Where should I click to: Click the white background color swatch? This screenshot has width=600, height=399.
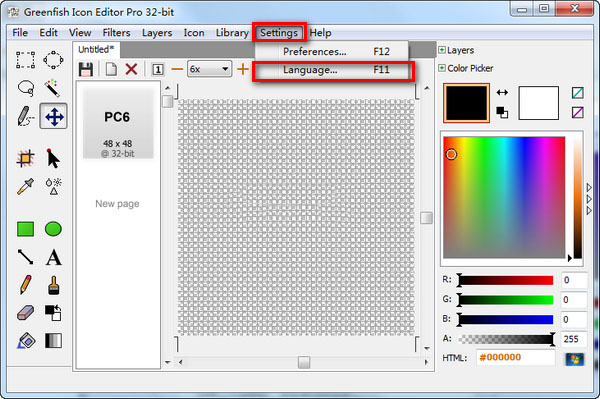[x=538, y=103]
